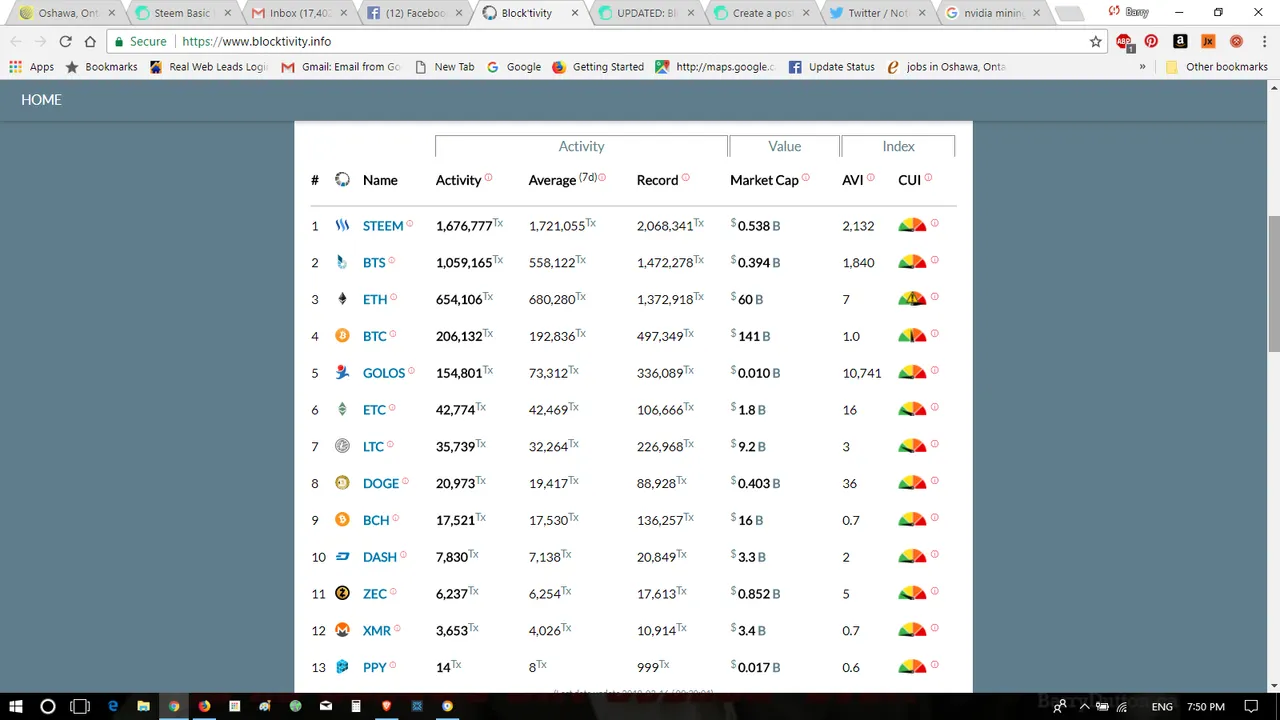The width and height of the screenshot is (1280, 720).
Task: Open the Getting Started bookmark
Action: tap(598, 67)
